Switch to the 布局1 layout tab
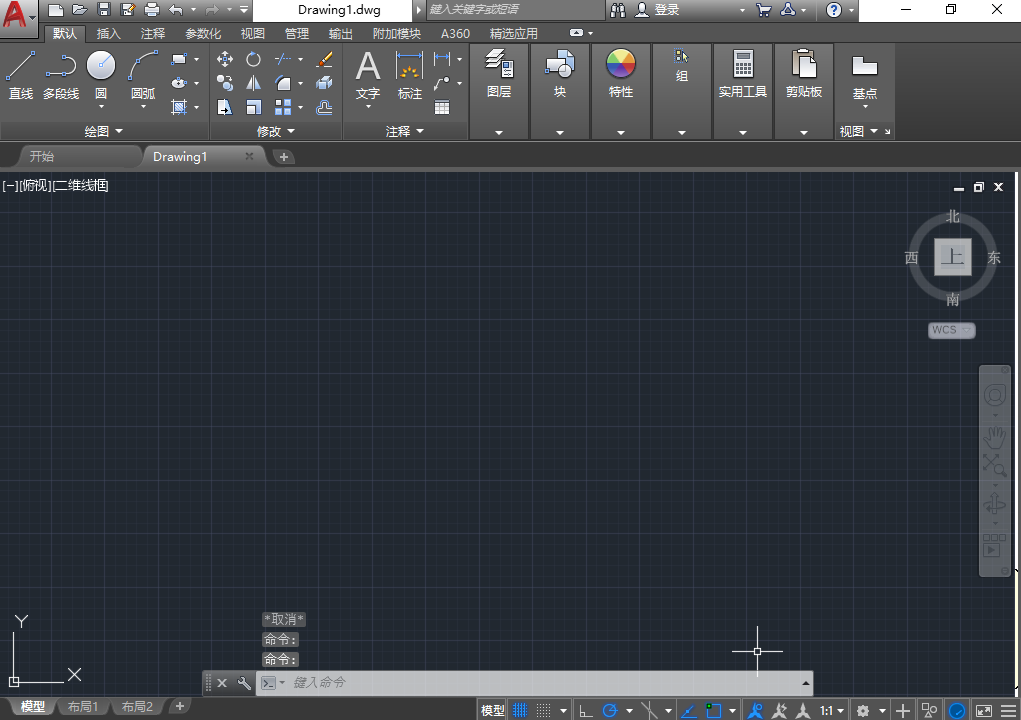 [83, 705]
